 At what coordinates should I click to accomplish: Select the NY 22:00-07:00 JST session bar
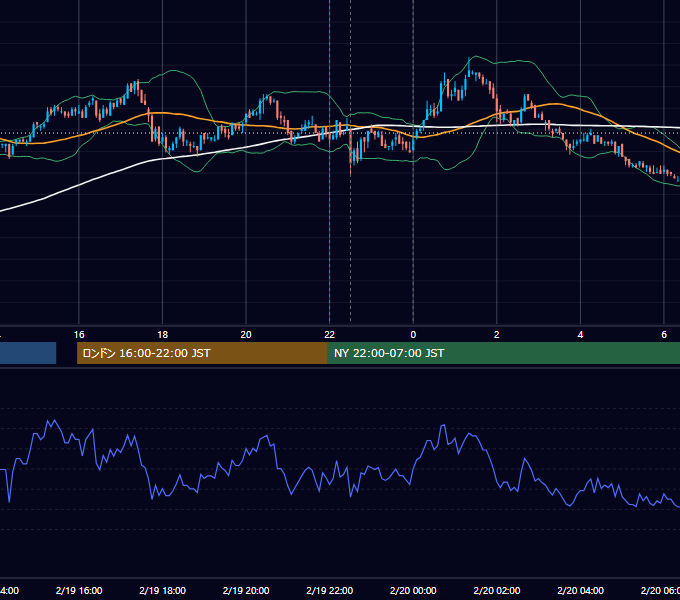tap(503, 353)
